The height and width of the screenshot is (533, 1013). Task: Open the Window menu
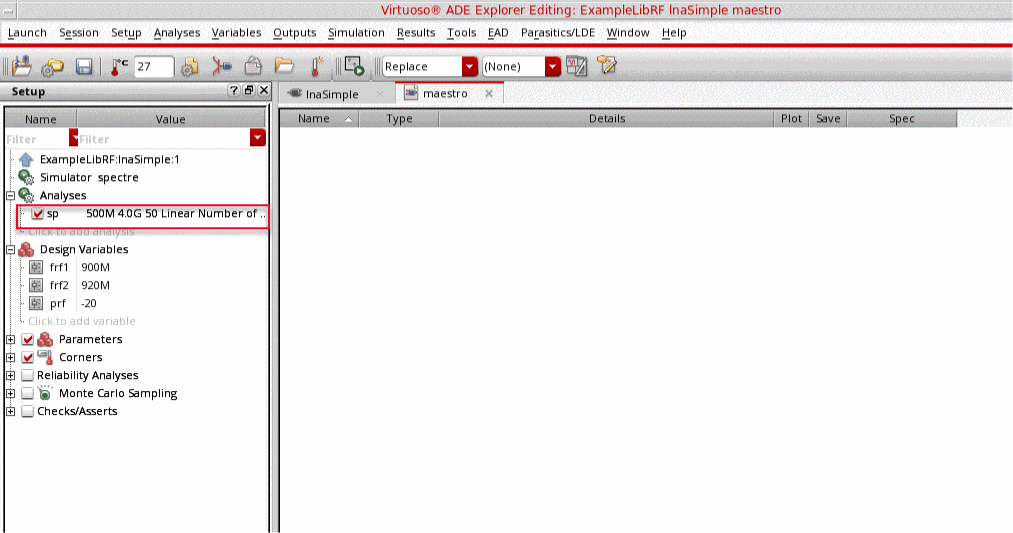[628, 32]
